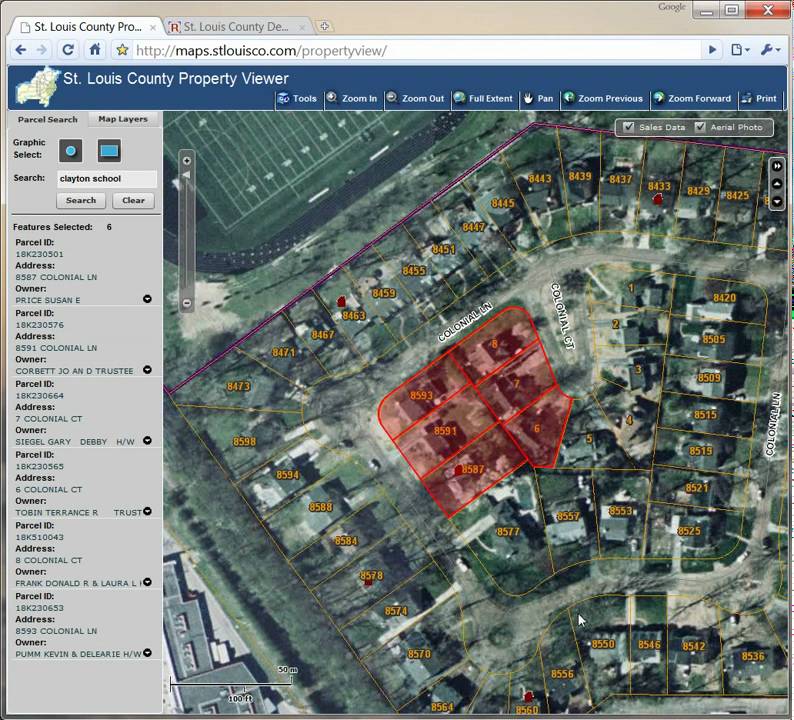Viewport: 794px width, 720px height.
Task: Expand details for TOBIN TERRANCE R
Action: [x=147, y=511]
